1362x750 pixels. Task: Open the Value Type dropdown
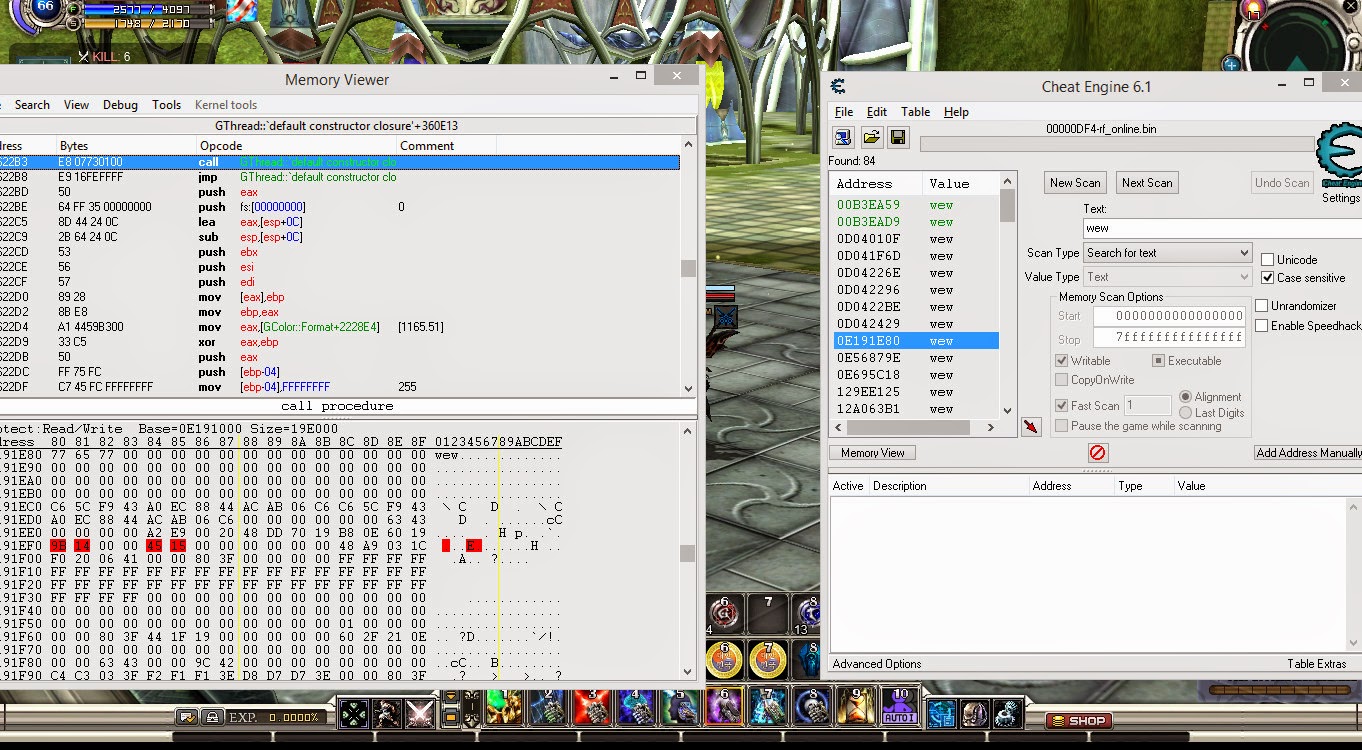point(1168,277)
